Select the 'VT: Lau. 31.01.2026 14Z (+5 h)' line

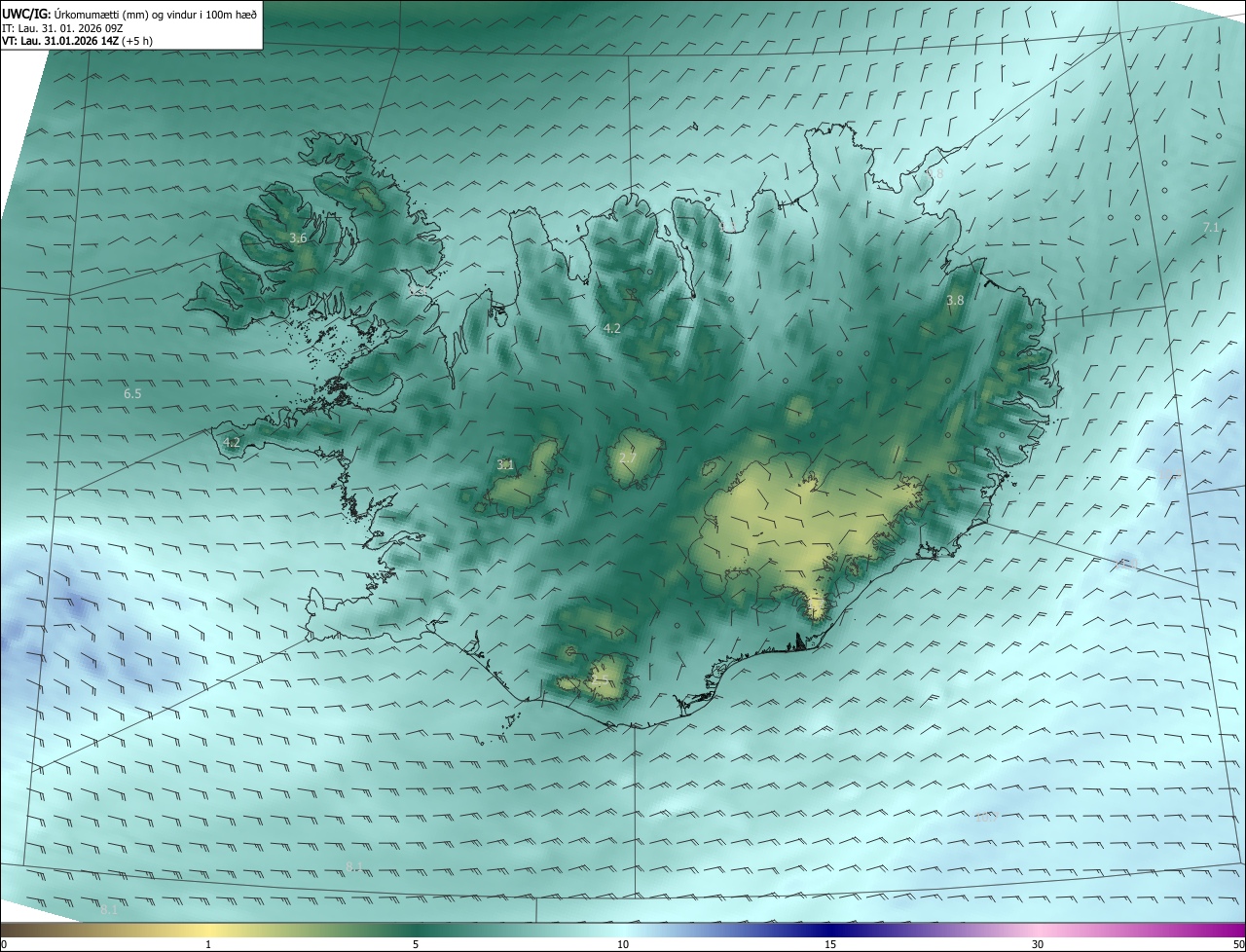77,41
